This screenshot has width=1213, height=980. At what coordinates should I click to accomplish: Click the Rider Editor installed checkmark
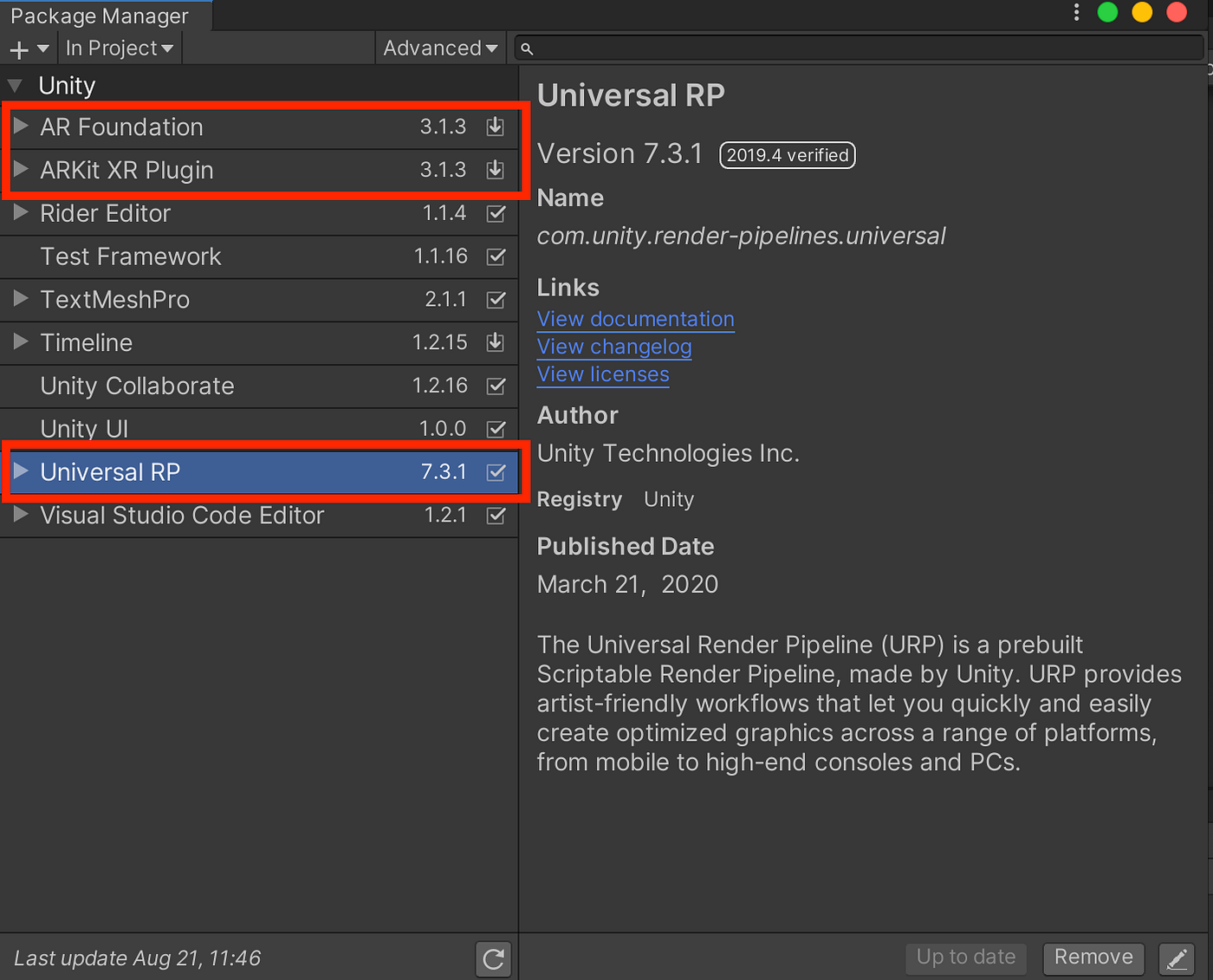coord(496,213)
